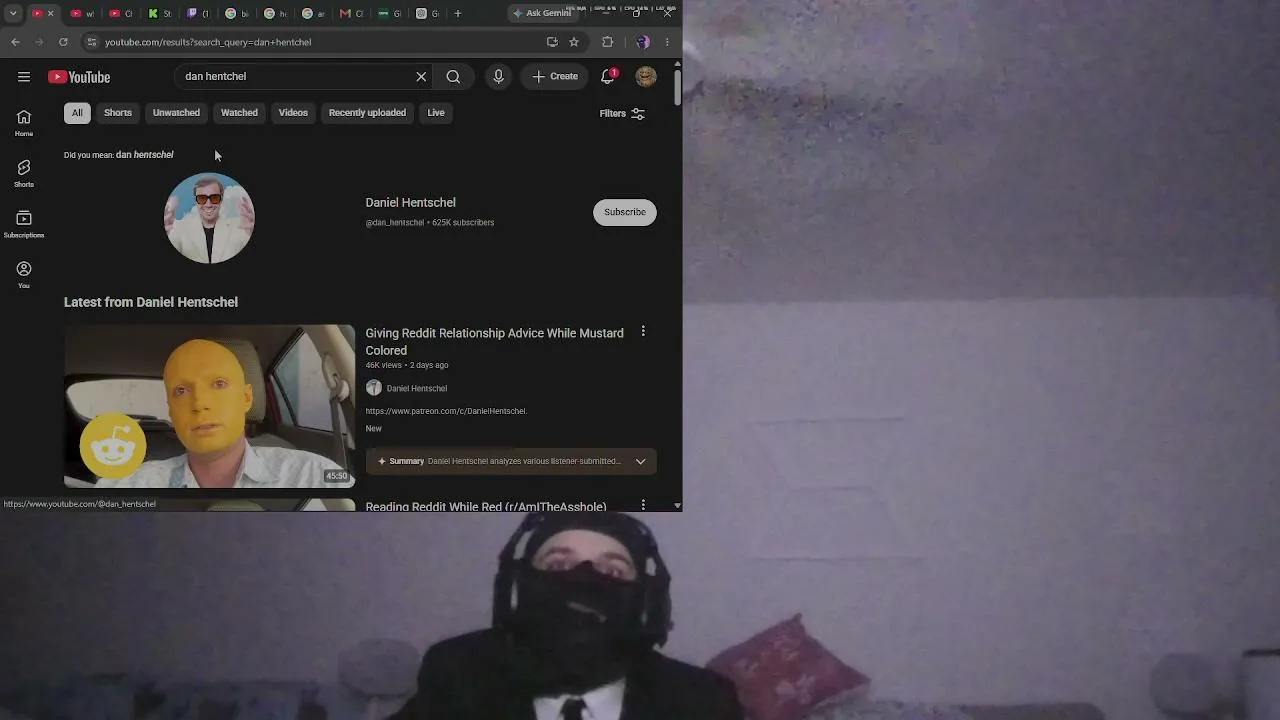The height and width of the screenshot is (720, 1280).
Task: Open the browser extensions puzzle icon
Action: click(x=608, y=42)
